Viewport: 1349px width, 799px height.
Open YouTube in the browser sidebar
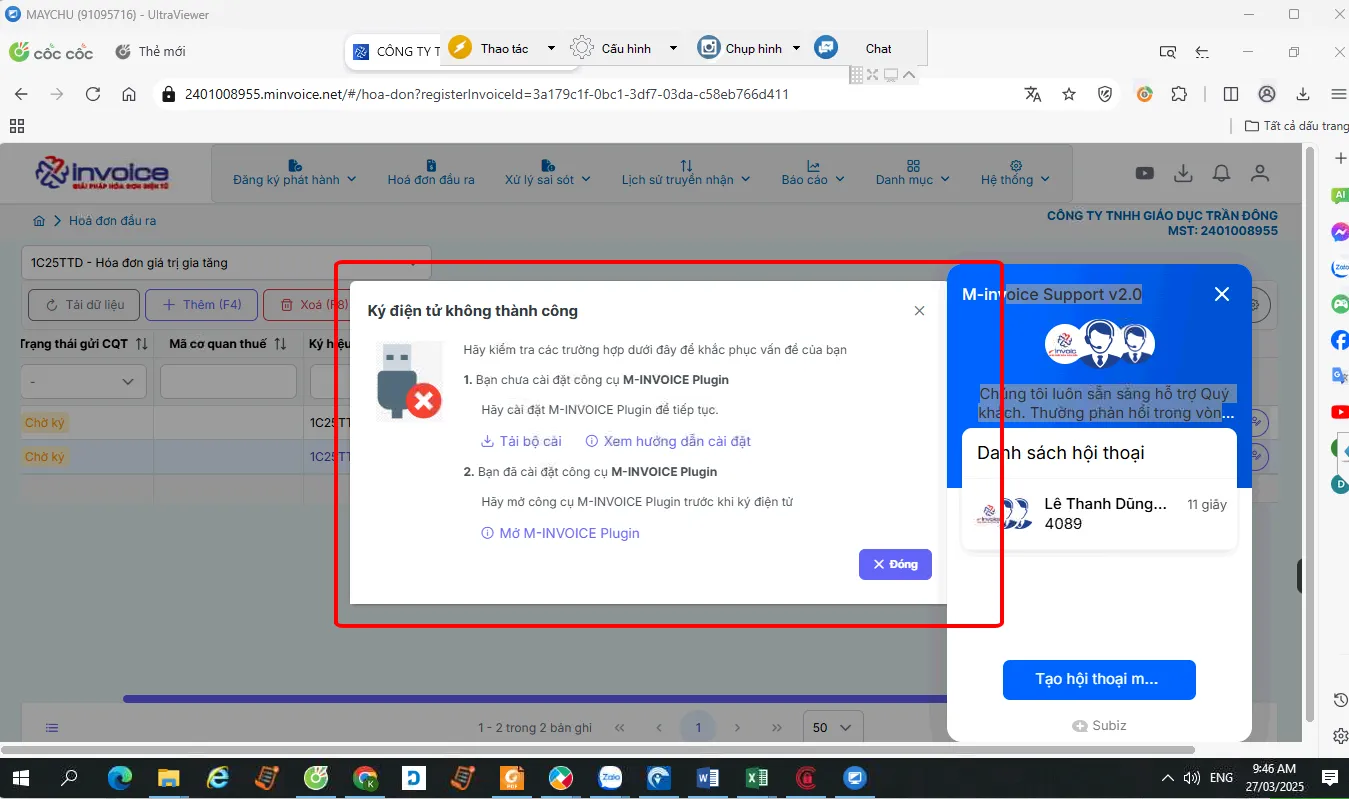point(1340,412)
